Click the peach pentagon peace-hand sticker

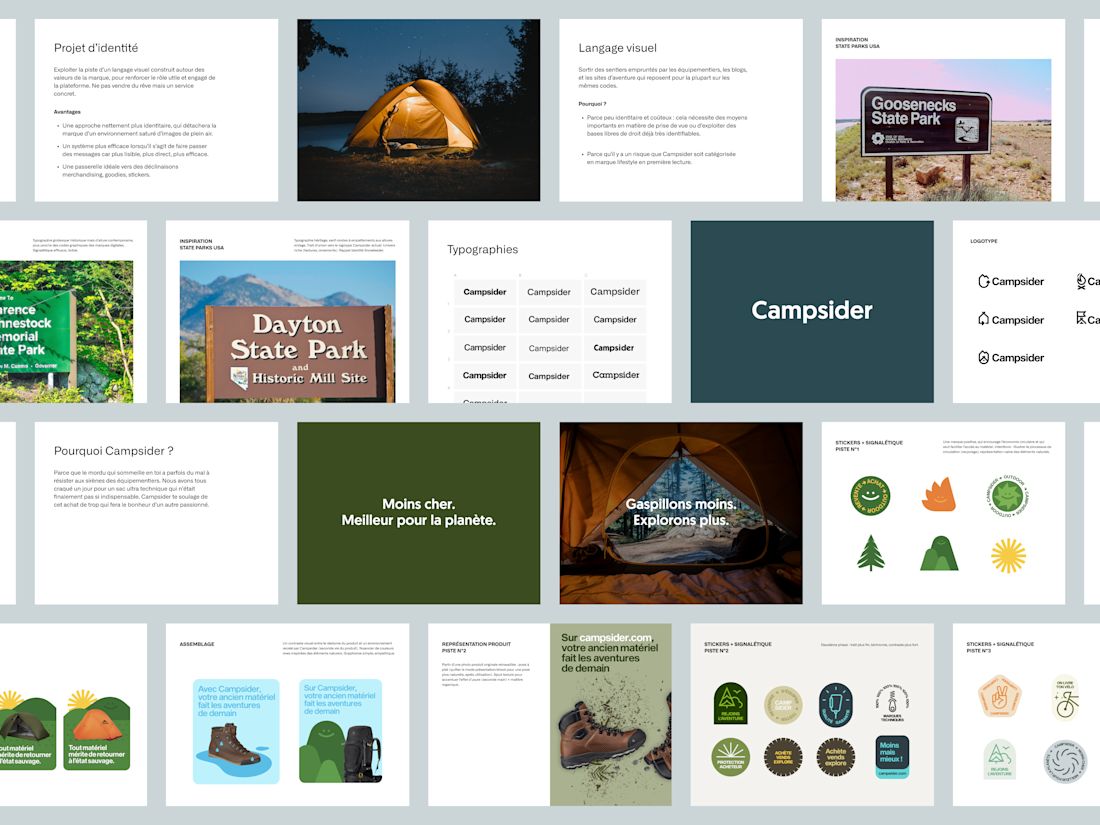[x=999, y=697]
